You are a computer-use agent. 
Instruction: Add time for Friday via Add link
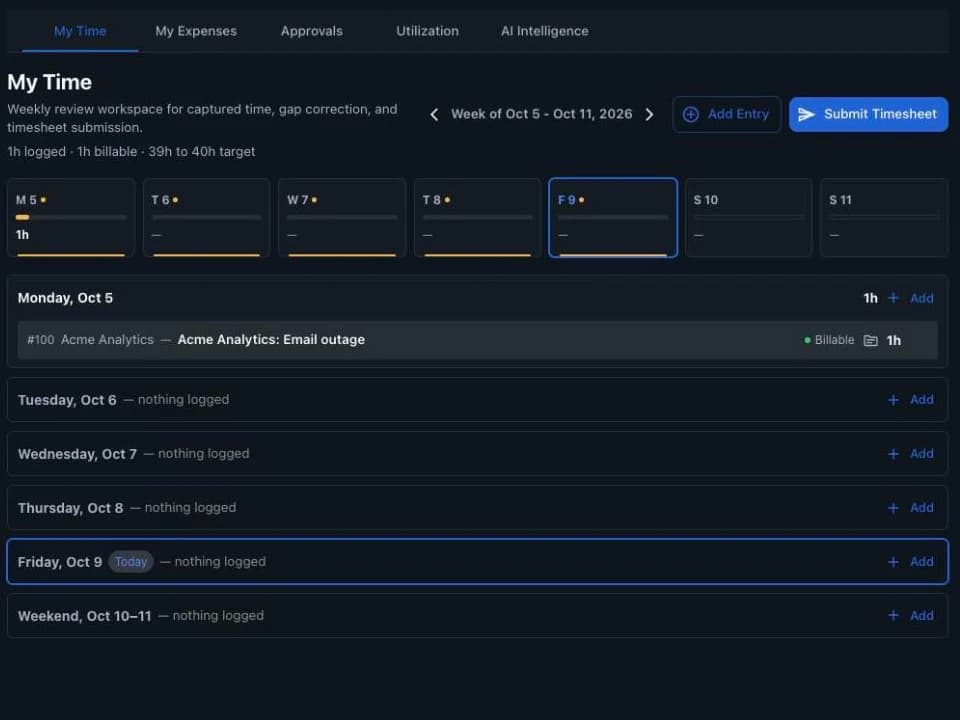tap(921, 561)
